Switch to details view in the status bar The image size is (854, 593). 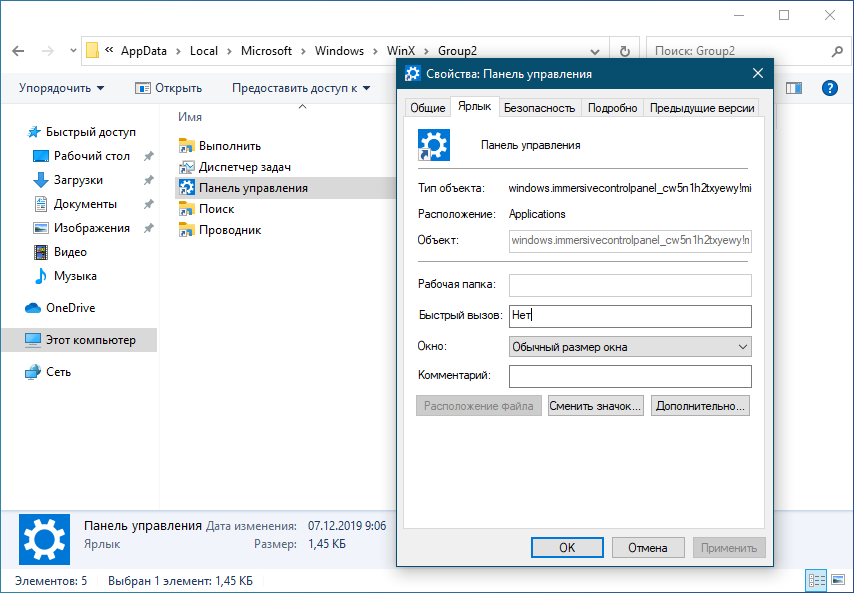(816, 580)
